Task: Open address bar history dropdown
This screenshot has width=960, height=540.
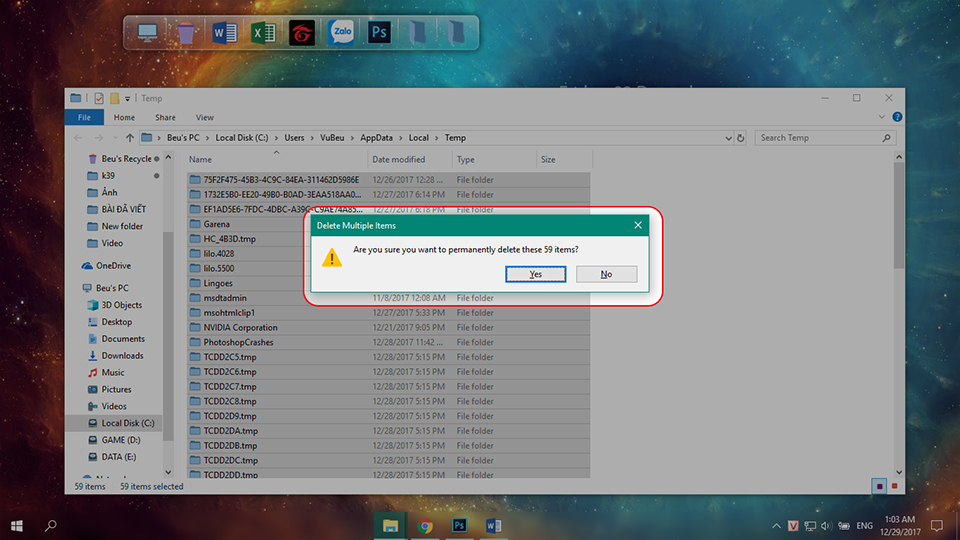Action: 728,138
